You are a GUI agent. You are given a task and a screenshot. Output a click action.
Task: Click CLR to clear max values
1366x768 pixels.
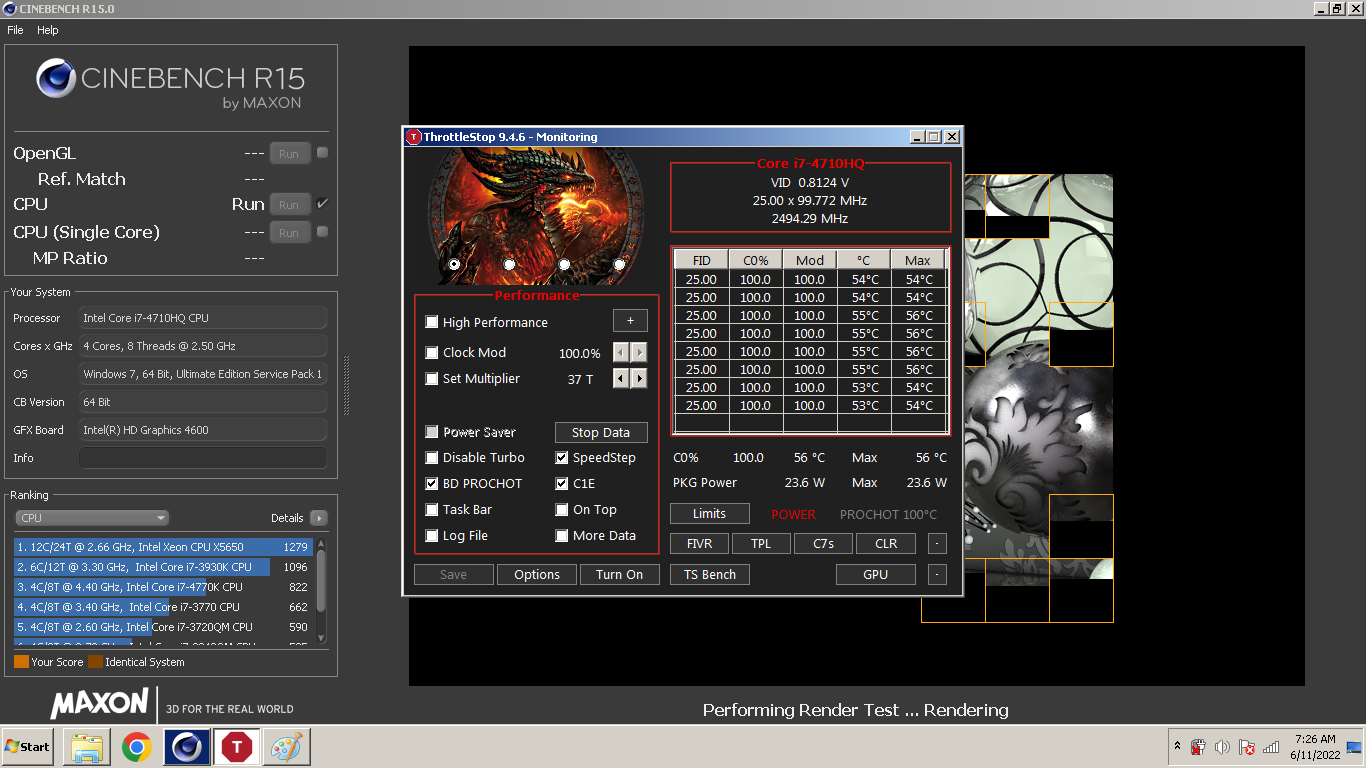click(x=886, y=543)
